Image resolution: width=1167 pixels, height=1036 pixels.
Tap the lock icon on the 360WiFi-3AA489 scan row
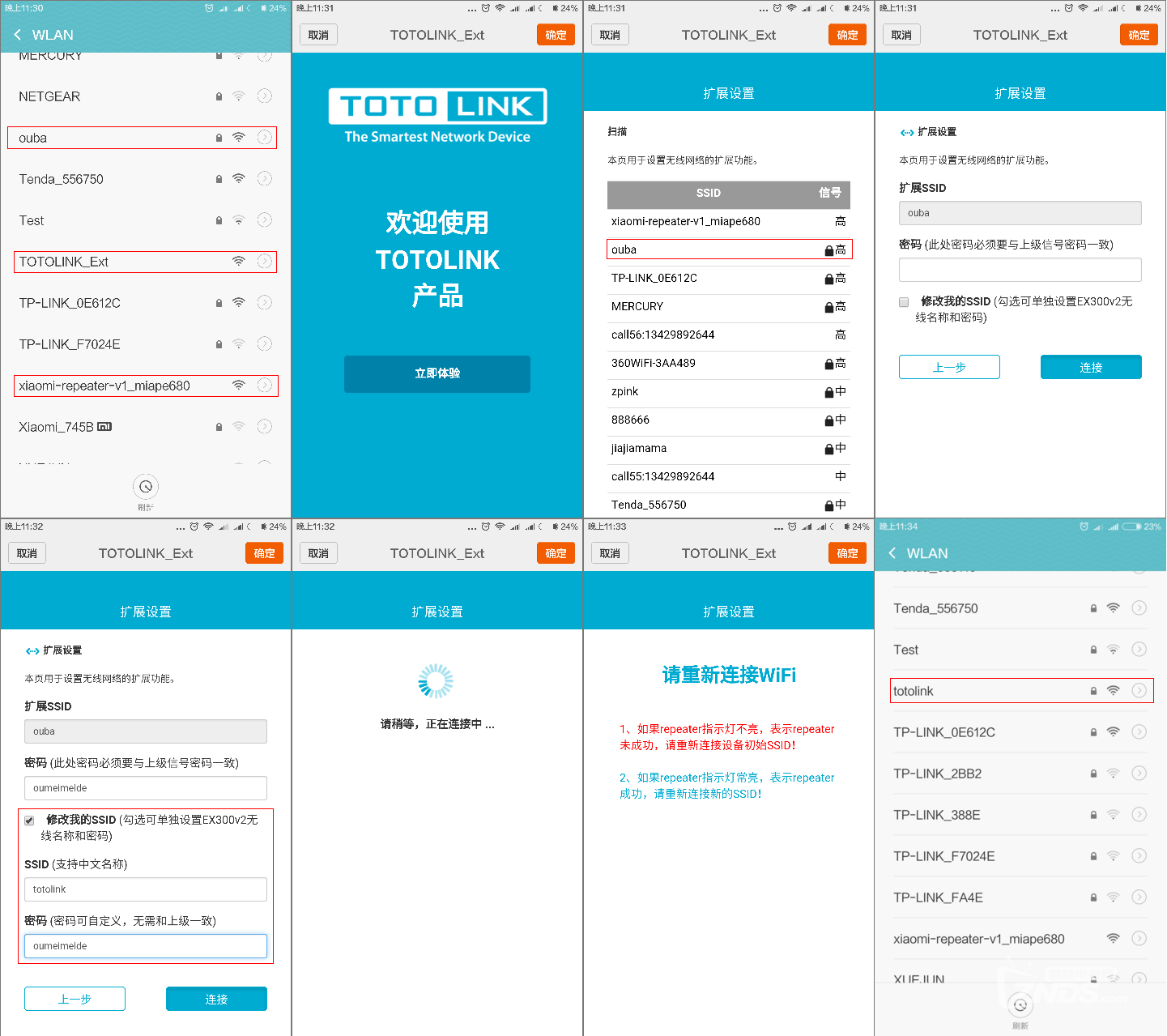tap(829, 364)
